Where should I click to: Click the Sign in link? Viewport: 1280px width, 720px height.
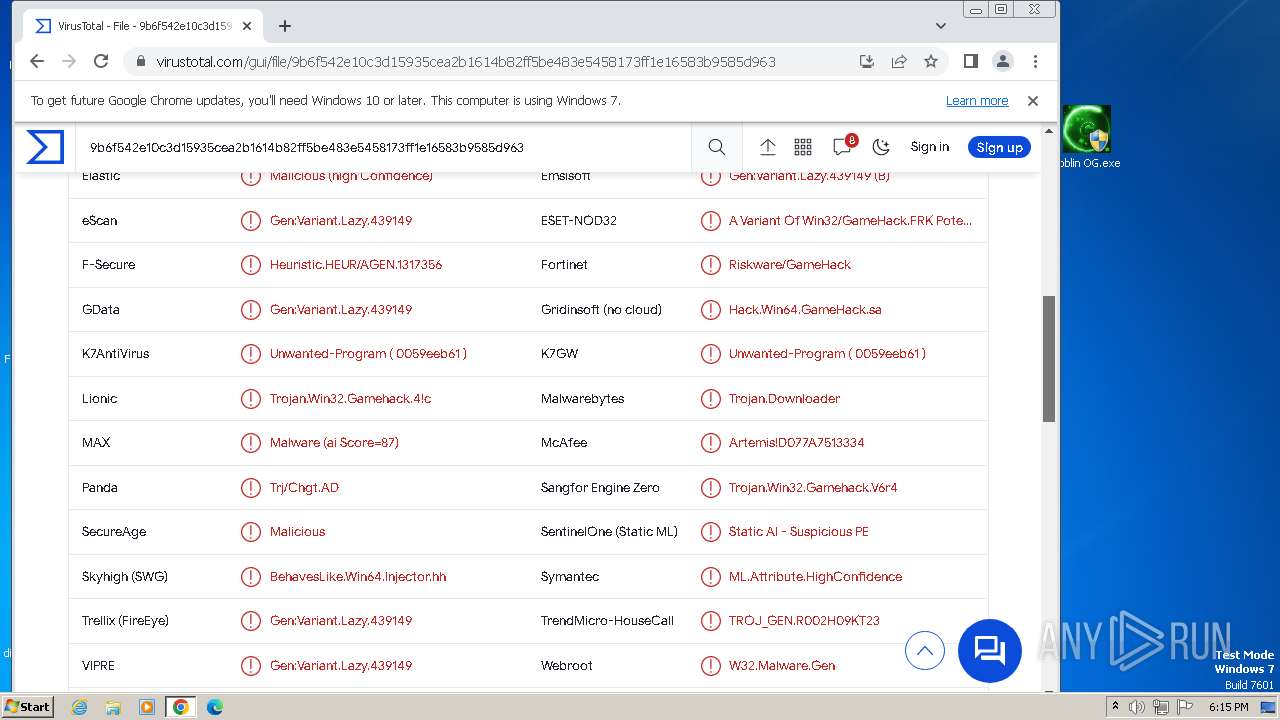929,147
